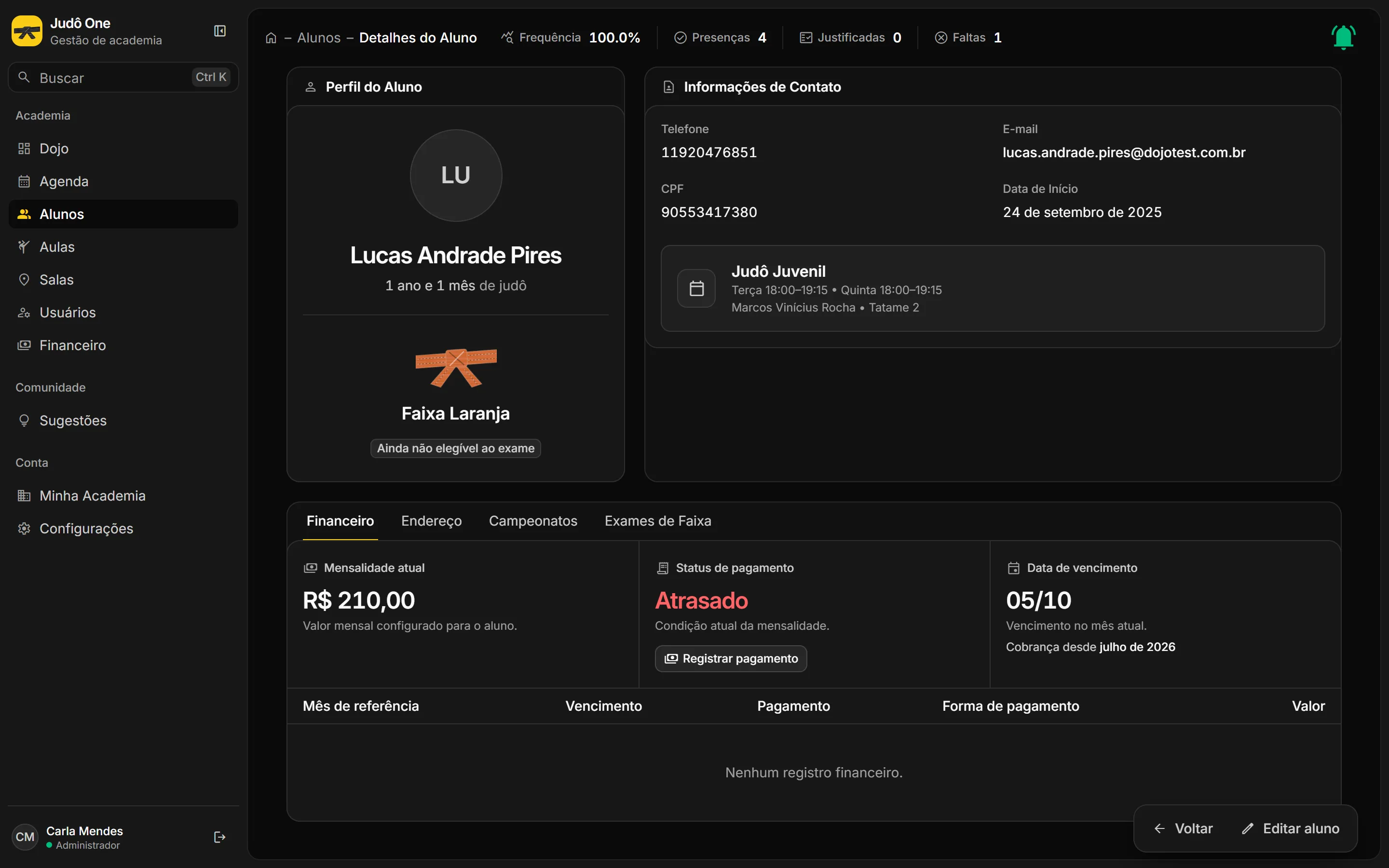Click the 'Ainda não elegível ao exame' badge
Viewport: 1389px width, 868px height.
(x=456, y=448)
